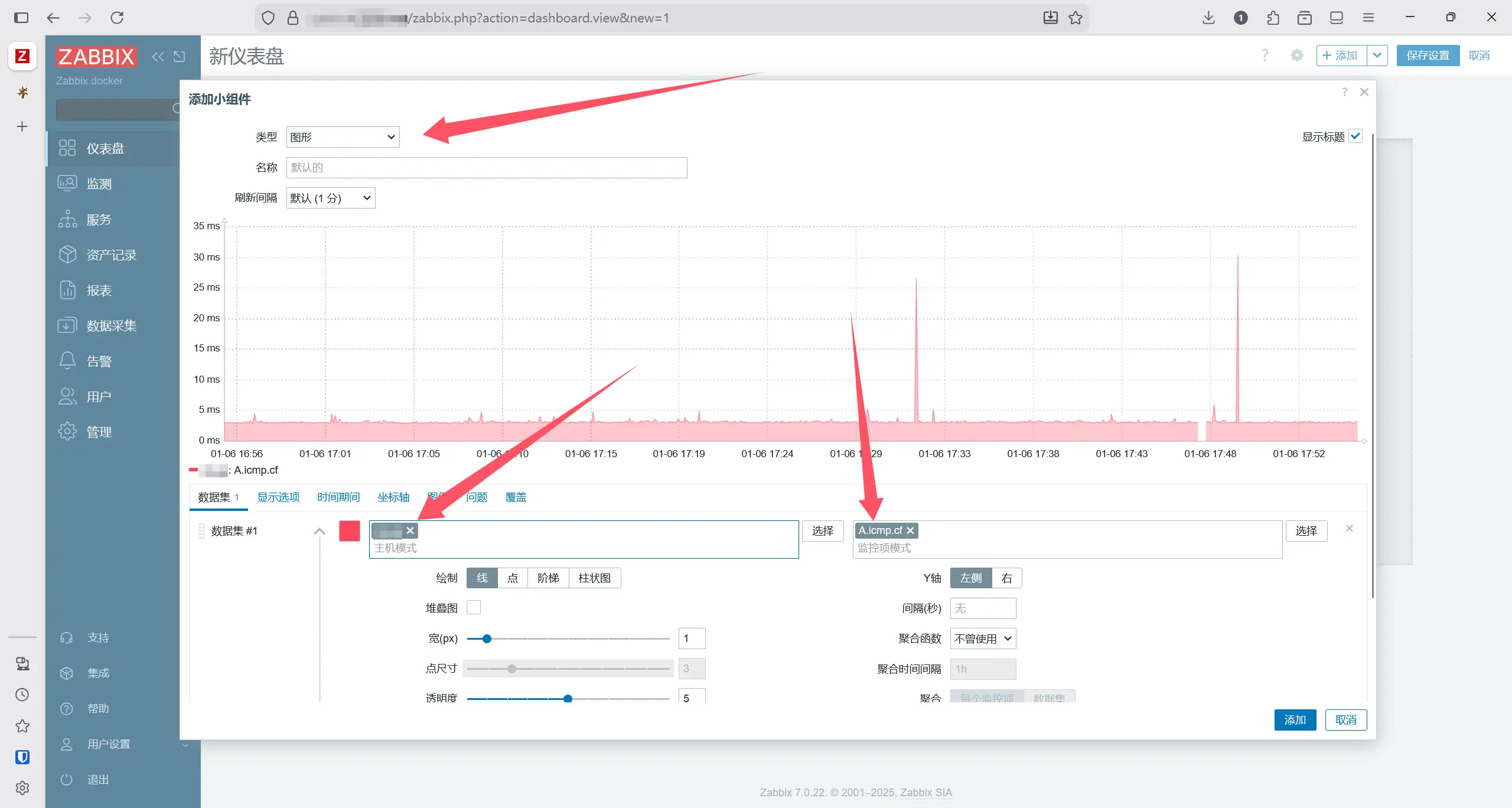Expand the 聚合函数 aggregation function dropdown
1512x808 pixels.
click(983, 638)
